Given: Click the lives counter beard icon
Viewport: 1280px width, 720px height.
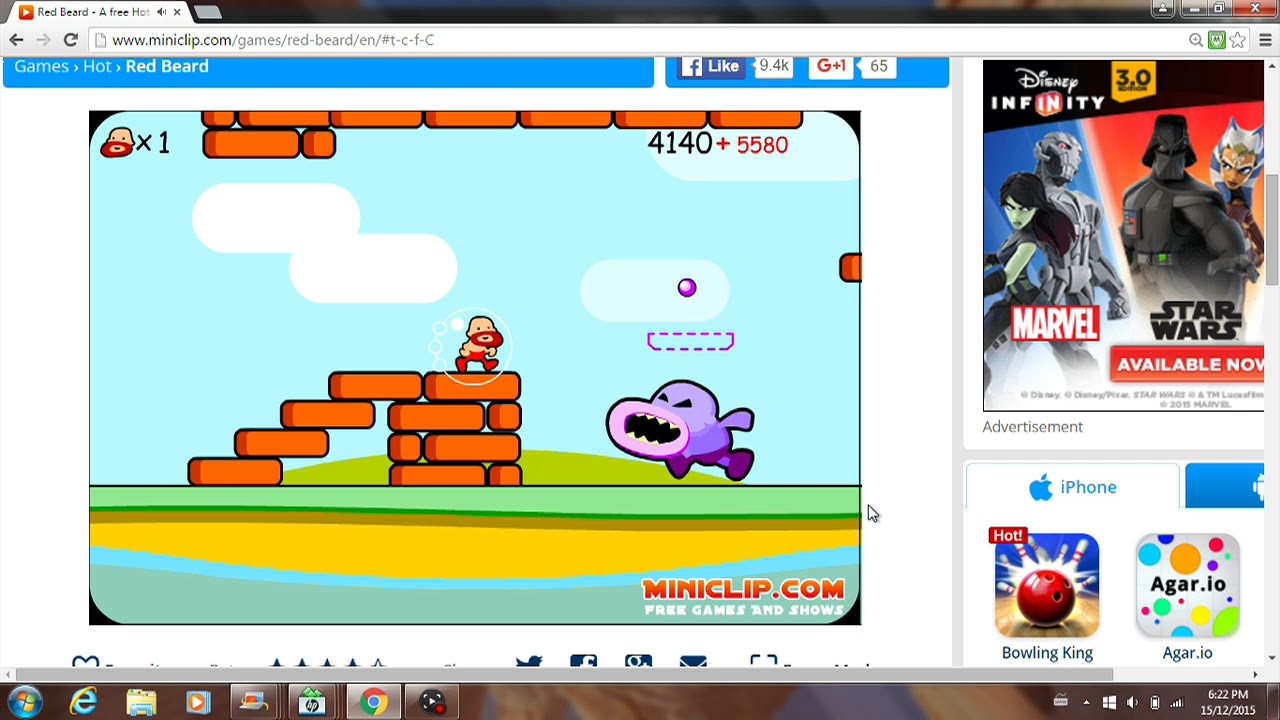Looking at the screenshot, I should (117, 142).
